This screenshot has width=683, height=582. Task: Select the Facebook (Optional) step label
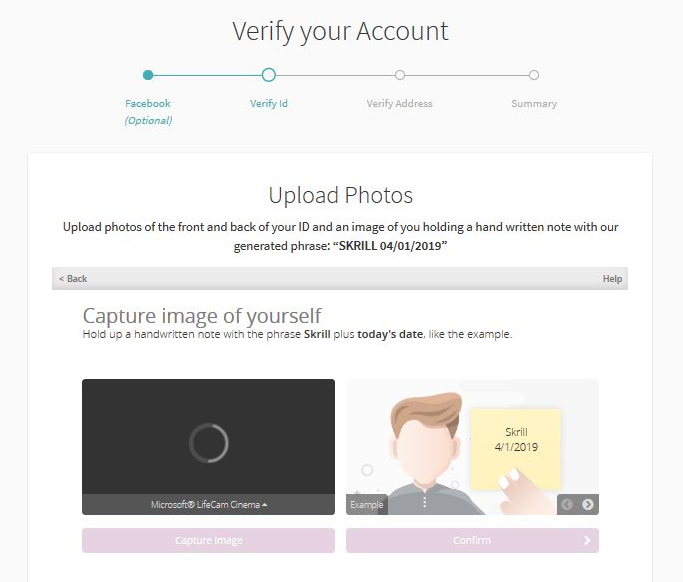[x=148, y=112]
